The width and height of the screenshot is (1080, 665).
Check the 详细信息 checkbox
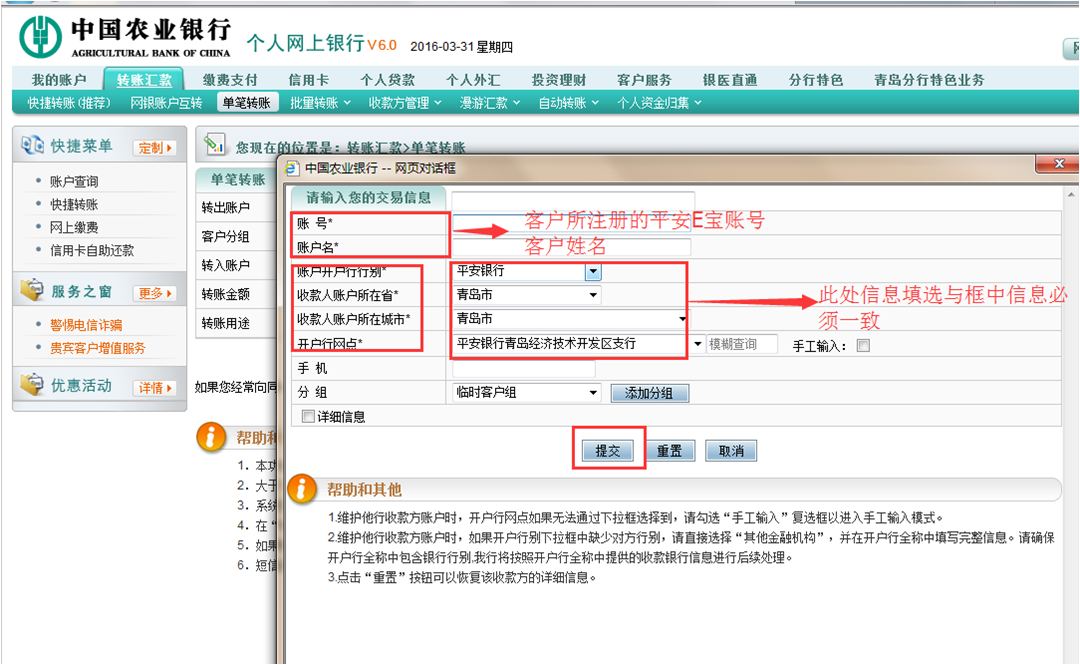(308, 416)
